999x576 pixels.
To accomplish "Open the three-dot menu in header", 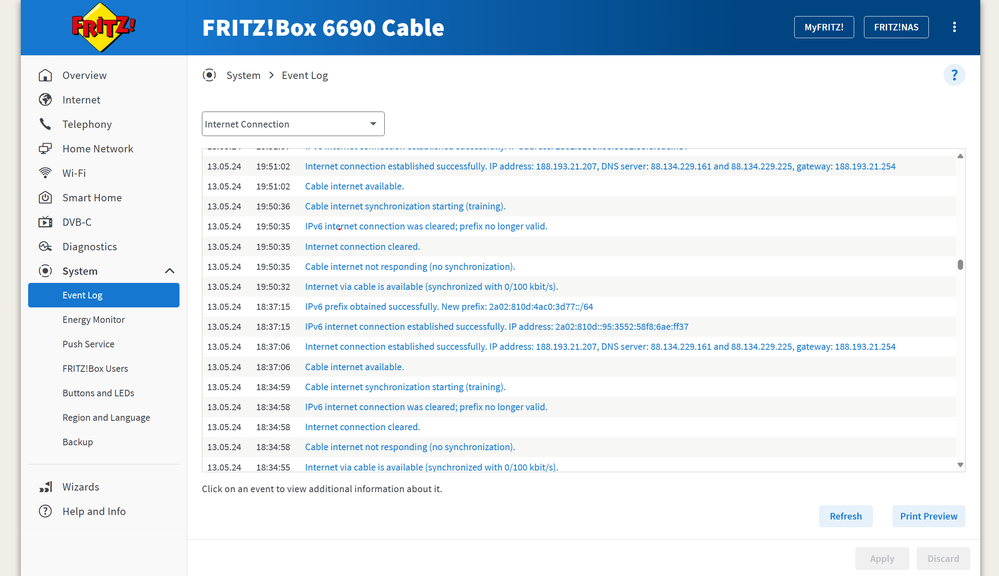I will tap(955, 27).
